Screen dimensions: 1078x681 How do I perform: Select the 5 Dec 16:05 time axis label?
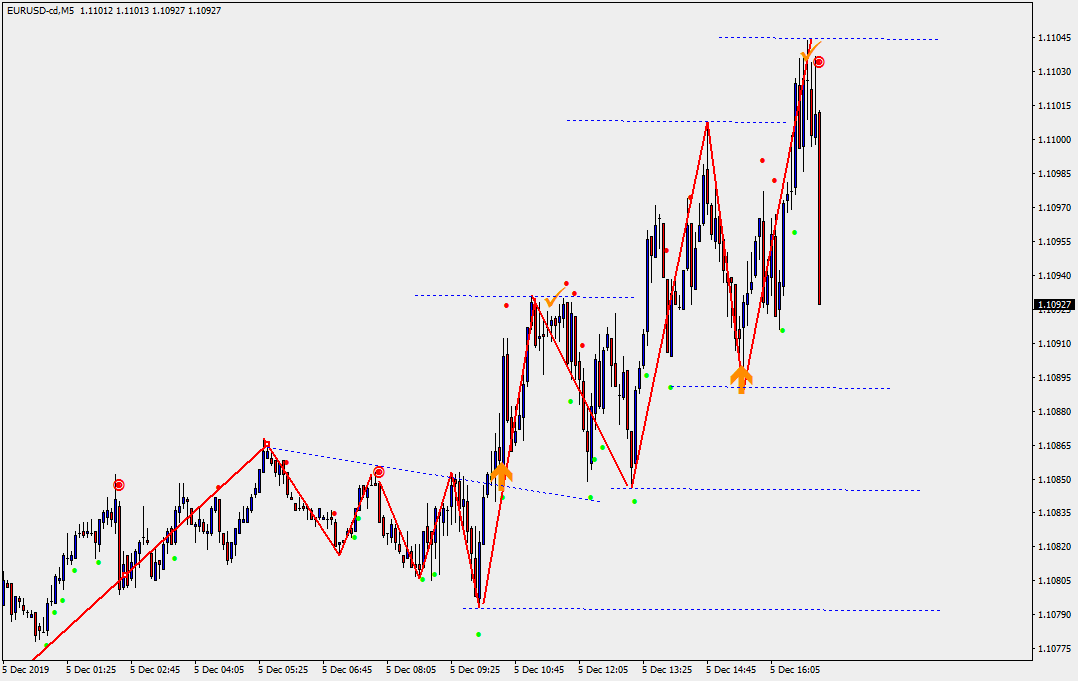click(x=796, y=669)
